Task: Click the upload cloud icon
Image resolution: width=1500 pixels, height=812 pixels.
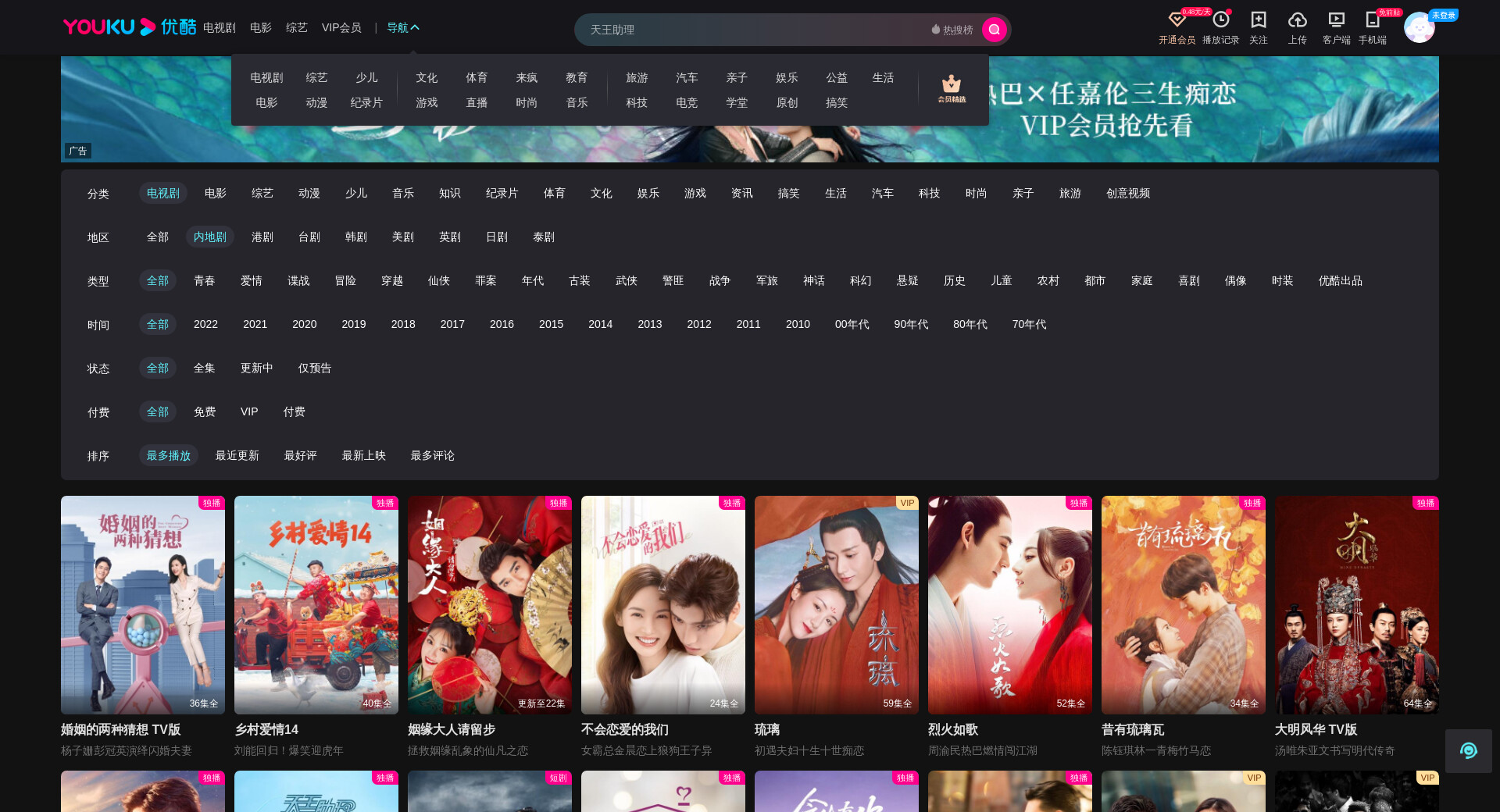Action: tap(1297, 20)
